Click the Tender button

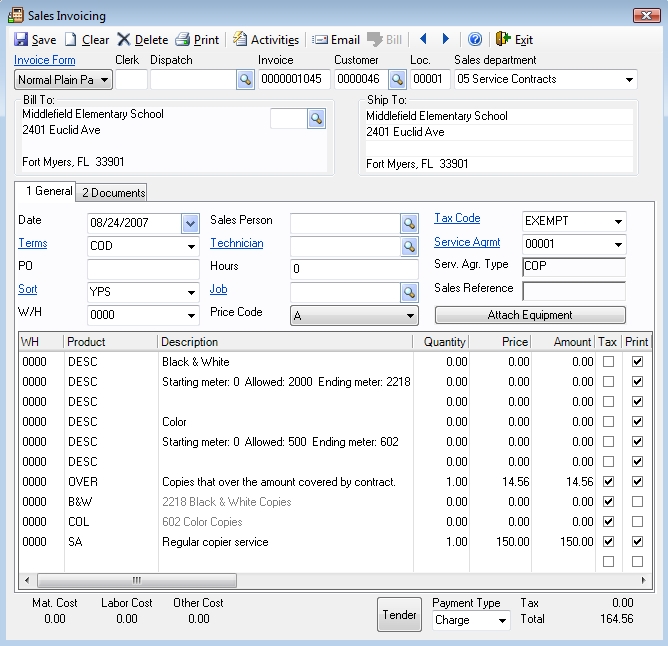[399, 614]
